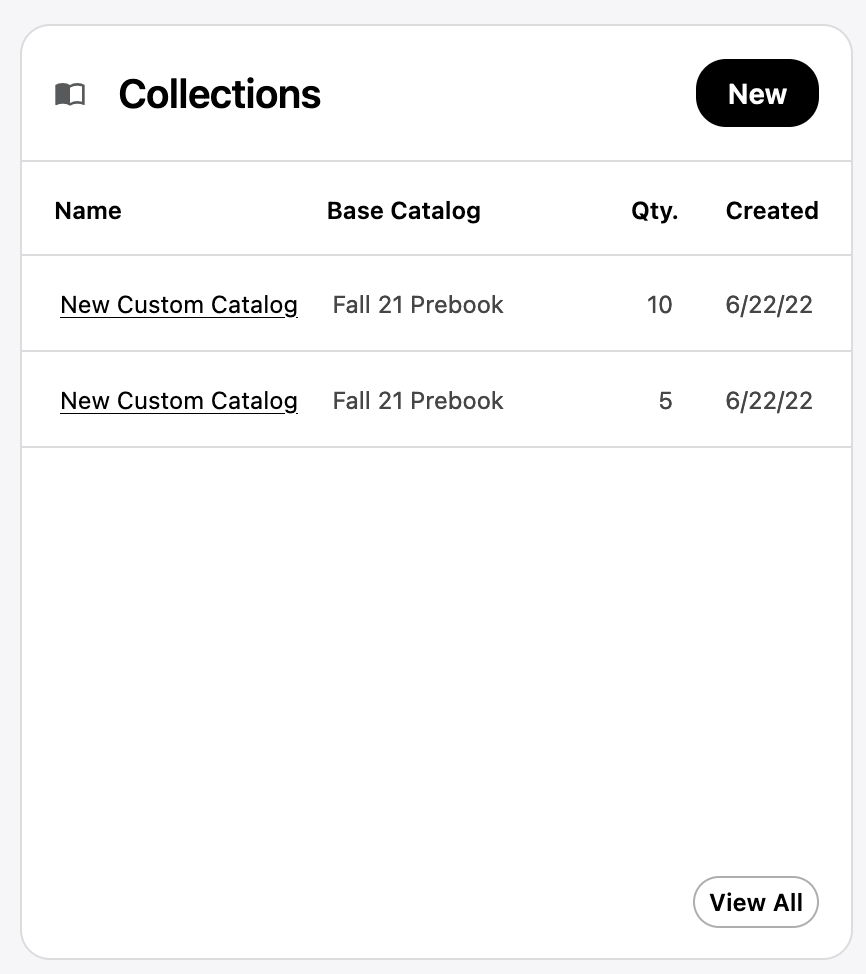The height and width of the screenshot is (974, 866).
Task: Select the 6/22/22 date in first row
Action: click(x=769, y=305)
